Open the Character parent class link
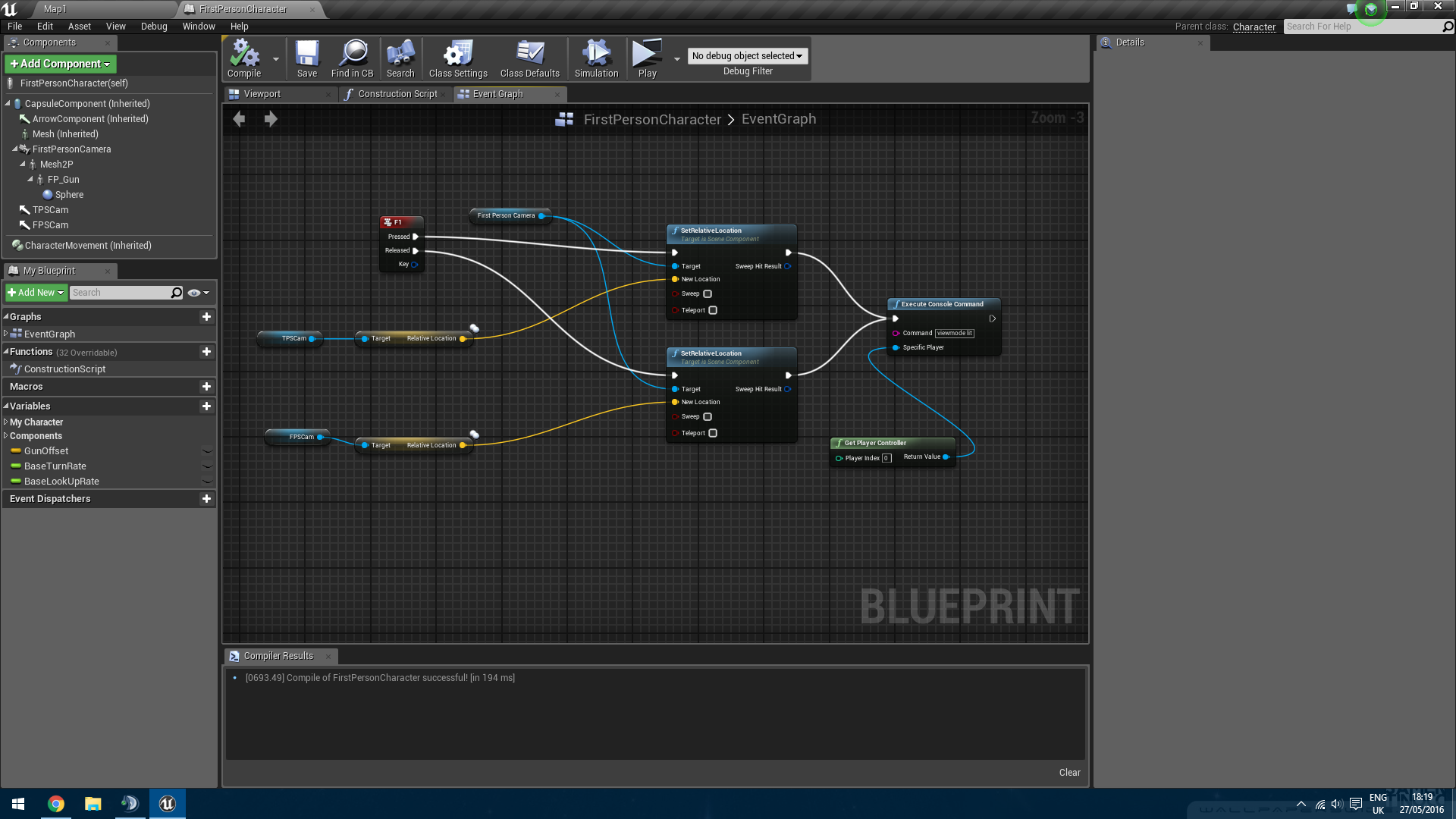The image size is (1456, 819). coord(1254,27)
